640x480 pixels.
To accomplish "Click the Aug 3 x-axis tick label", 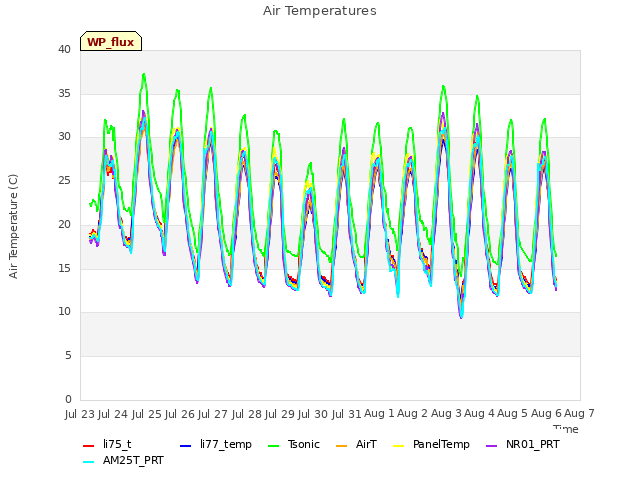I will tap(446, 414).
